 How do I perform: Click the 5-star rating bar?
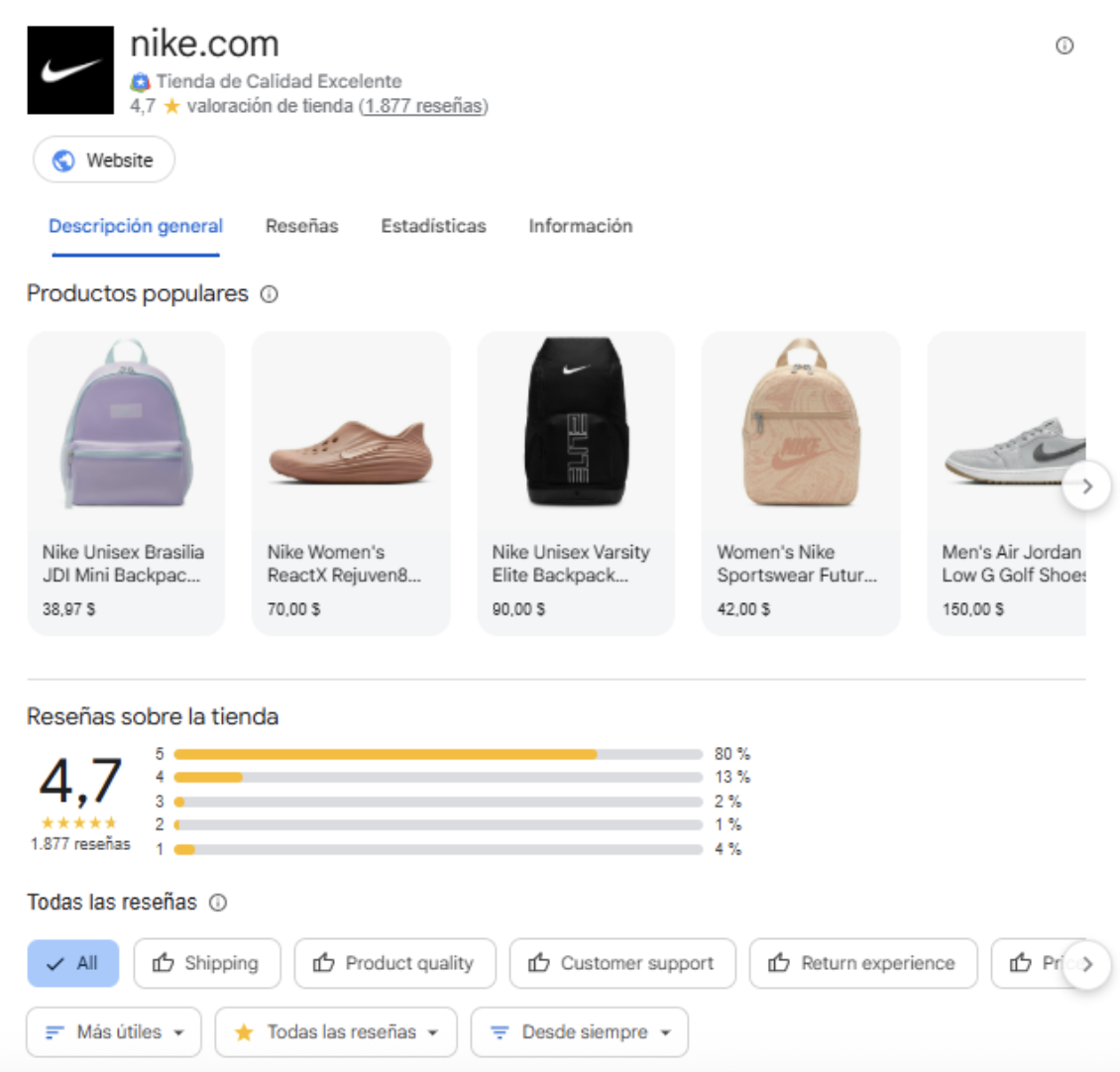tap(437, 754)
